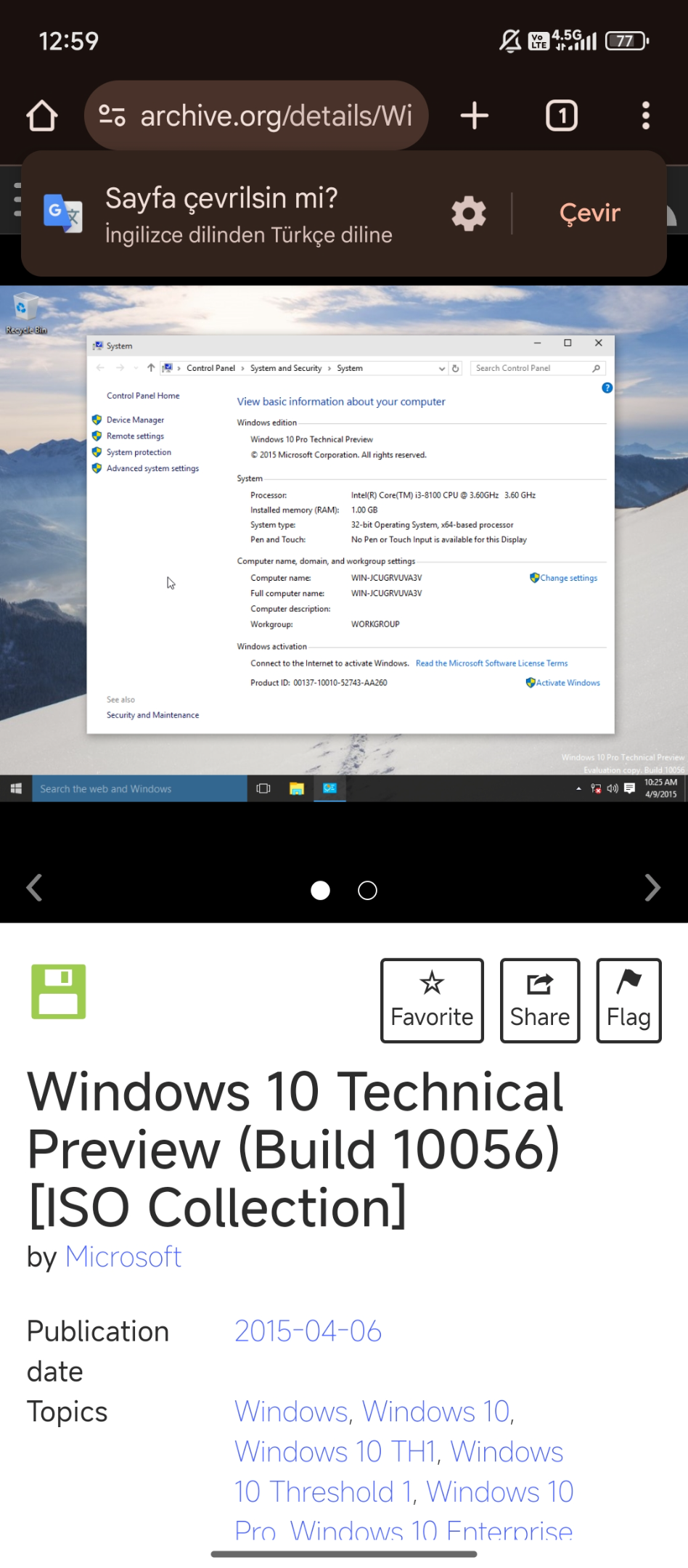Click the refresh icon in System window
Image resolution: width=688 pixels, height=1568 pixels.
tap(456, 368)
